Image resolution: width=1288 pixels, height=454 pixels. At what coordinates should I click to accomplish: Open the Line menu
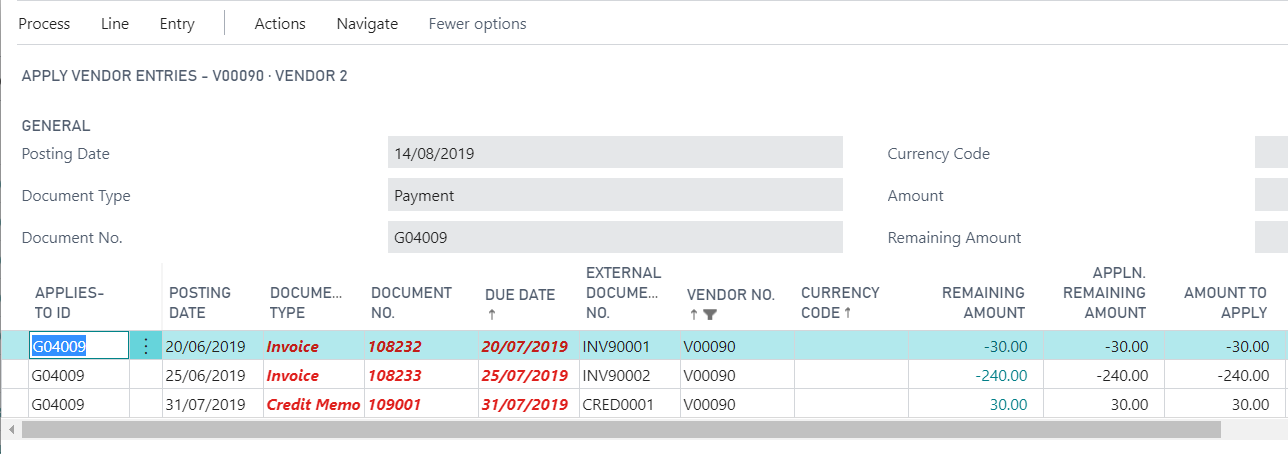click(115, 24)
